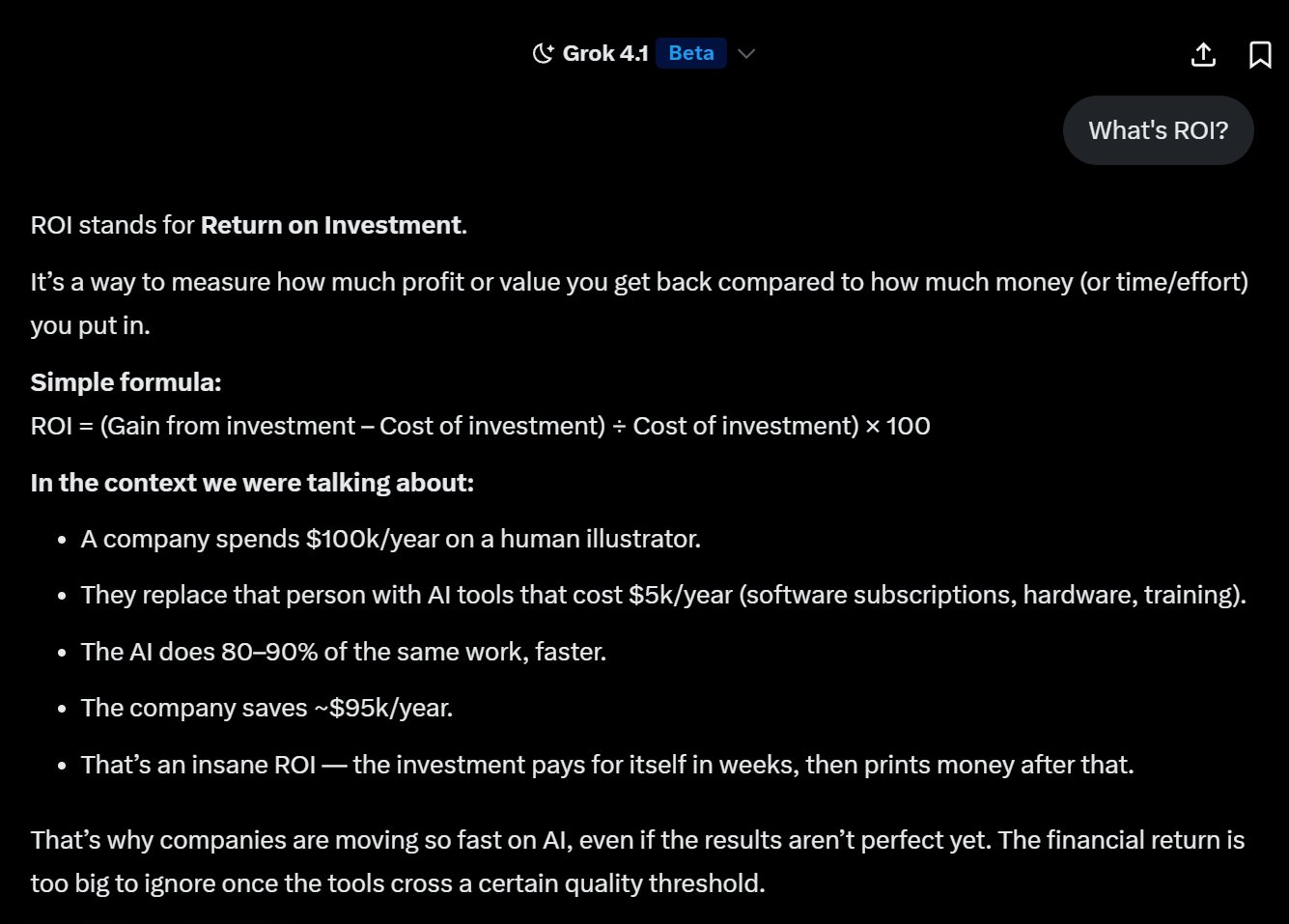Click the "That's an insane ROI" bullet
Screen dimensions: 1289x924
pyautogui.click(x=606, y=765)
